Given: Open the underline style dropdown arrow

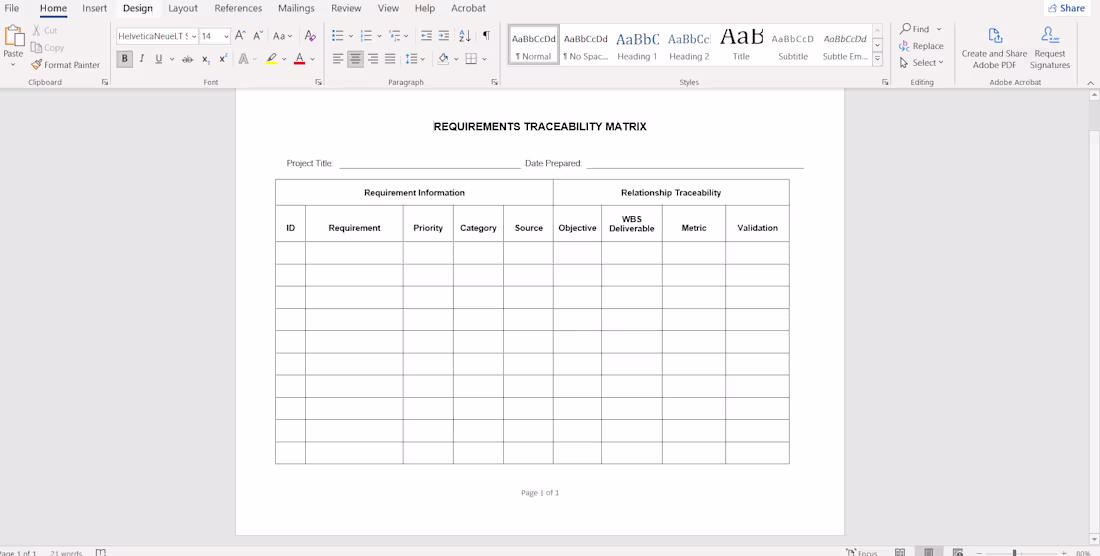Looking at the screenshot, I should tap(172, 60).
